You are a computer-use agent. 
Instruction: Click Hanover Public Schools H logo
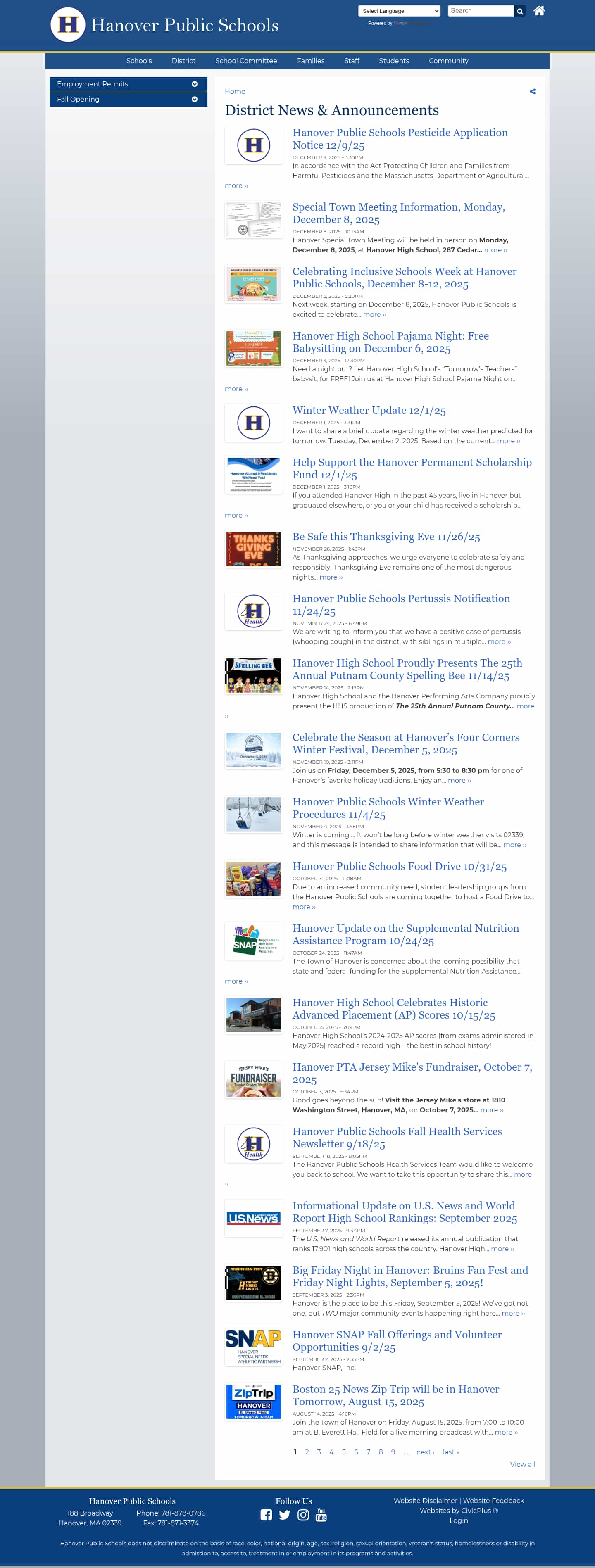point(68,24)
